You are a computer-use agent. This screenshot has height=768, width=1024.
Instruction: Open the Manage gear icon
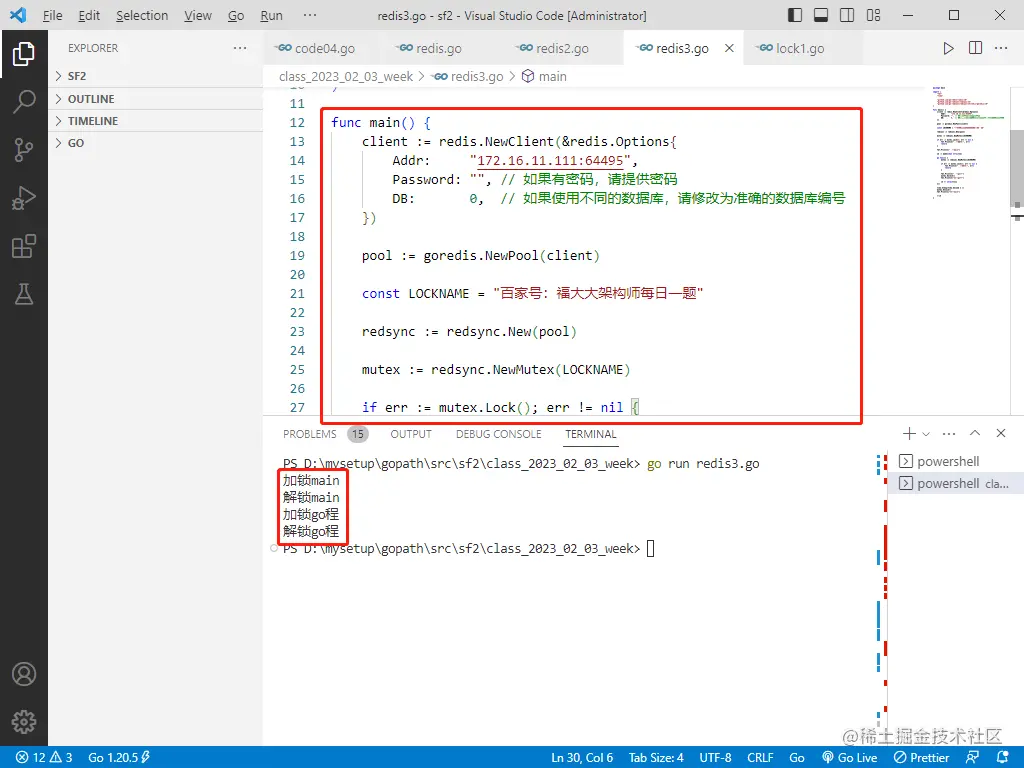point(24,722)
